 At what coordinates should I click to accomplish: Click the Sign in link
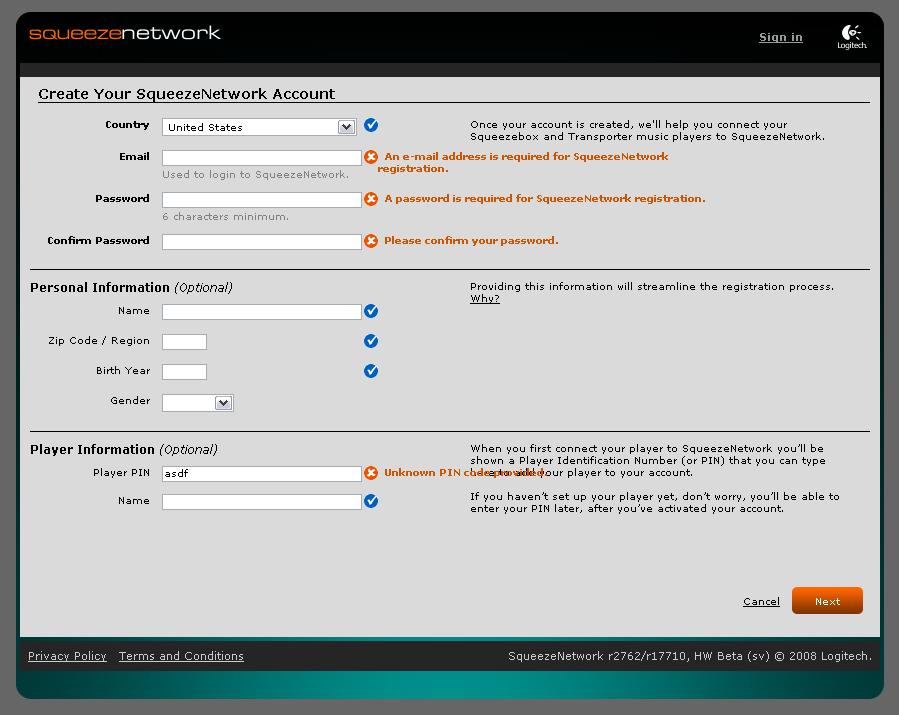(780, 37)
